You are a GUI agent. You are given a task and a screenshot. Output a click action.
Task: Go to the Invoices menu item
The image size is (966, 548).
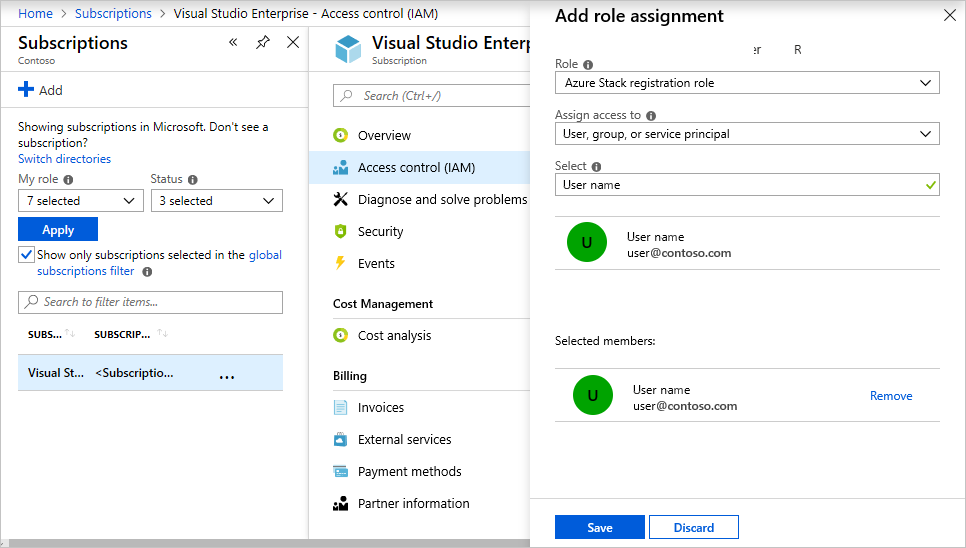[x=380, y=408]
